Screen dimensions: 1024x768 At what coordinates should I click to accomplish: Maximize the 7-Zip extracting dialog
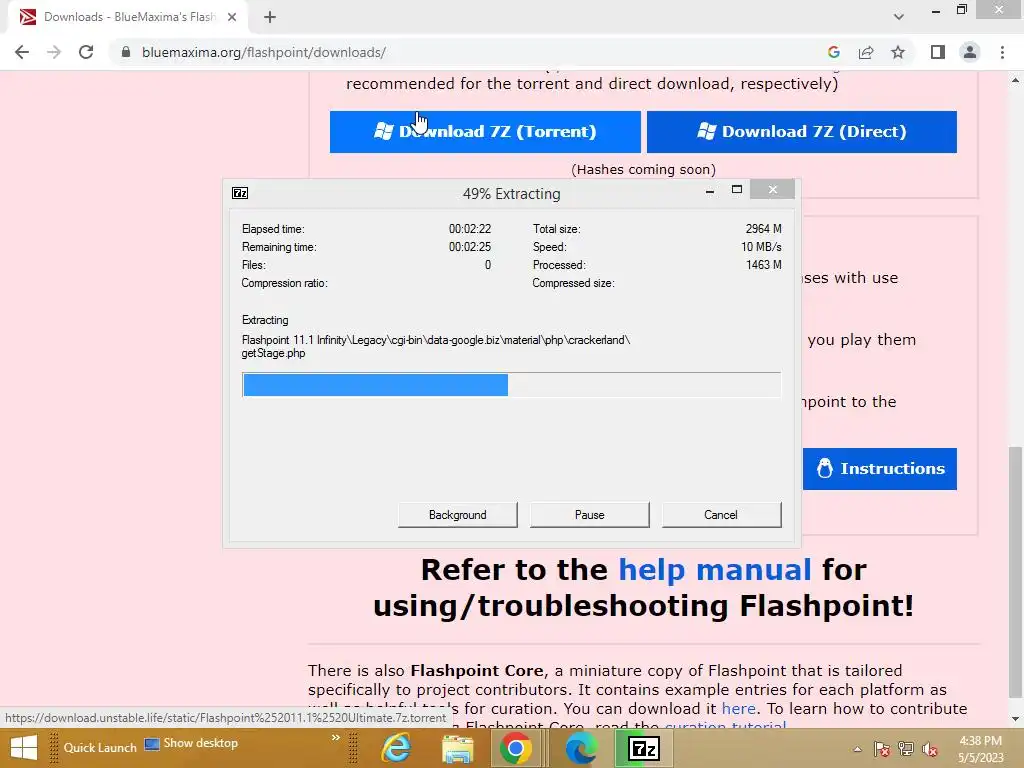(737, 189)
